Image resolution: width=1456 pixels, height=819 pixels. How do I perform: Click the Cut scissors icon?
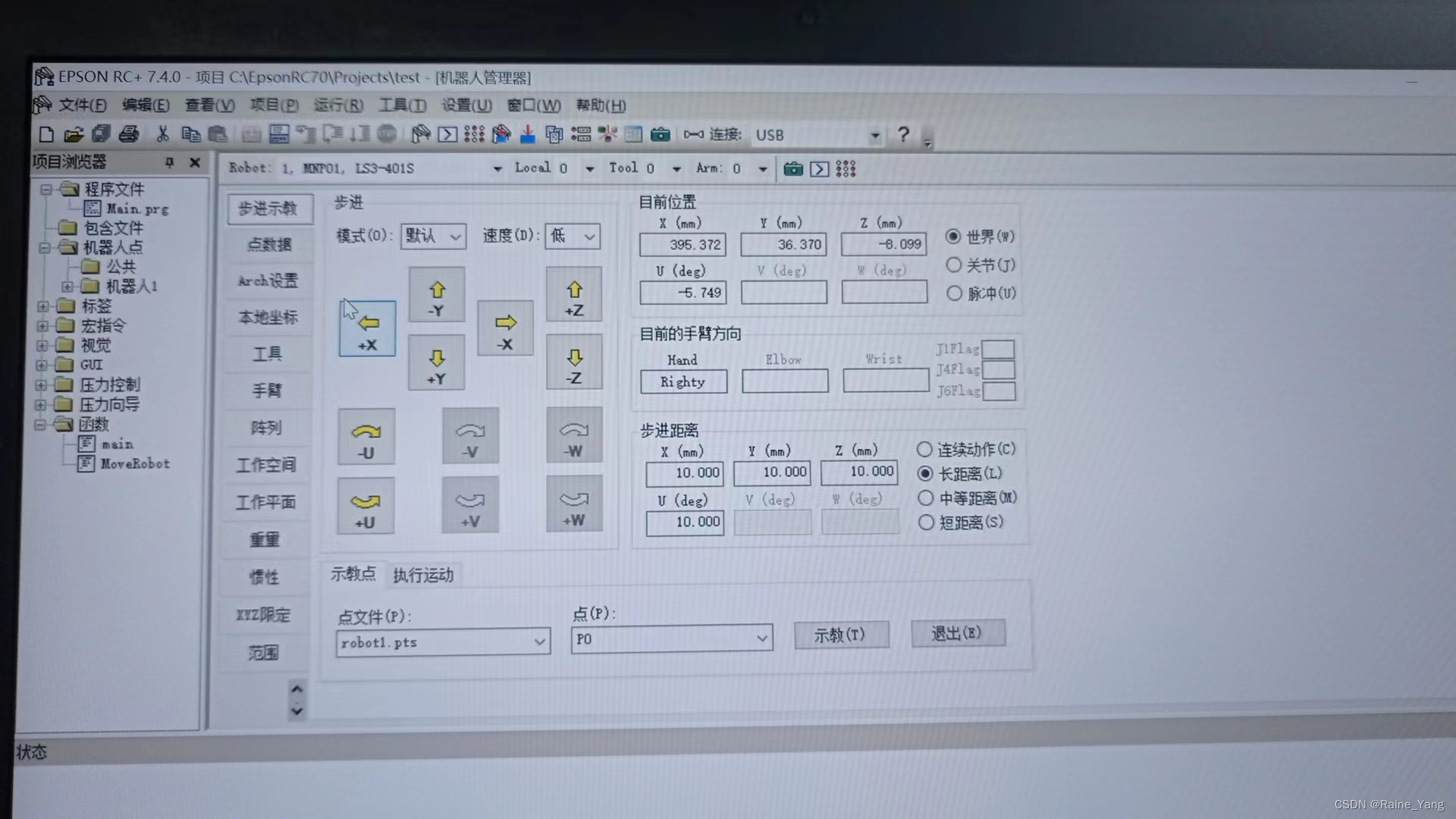(x=162, y=134)
